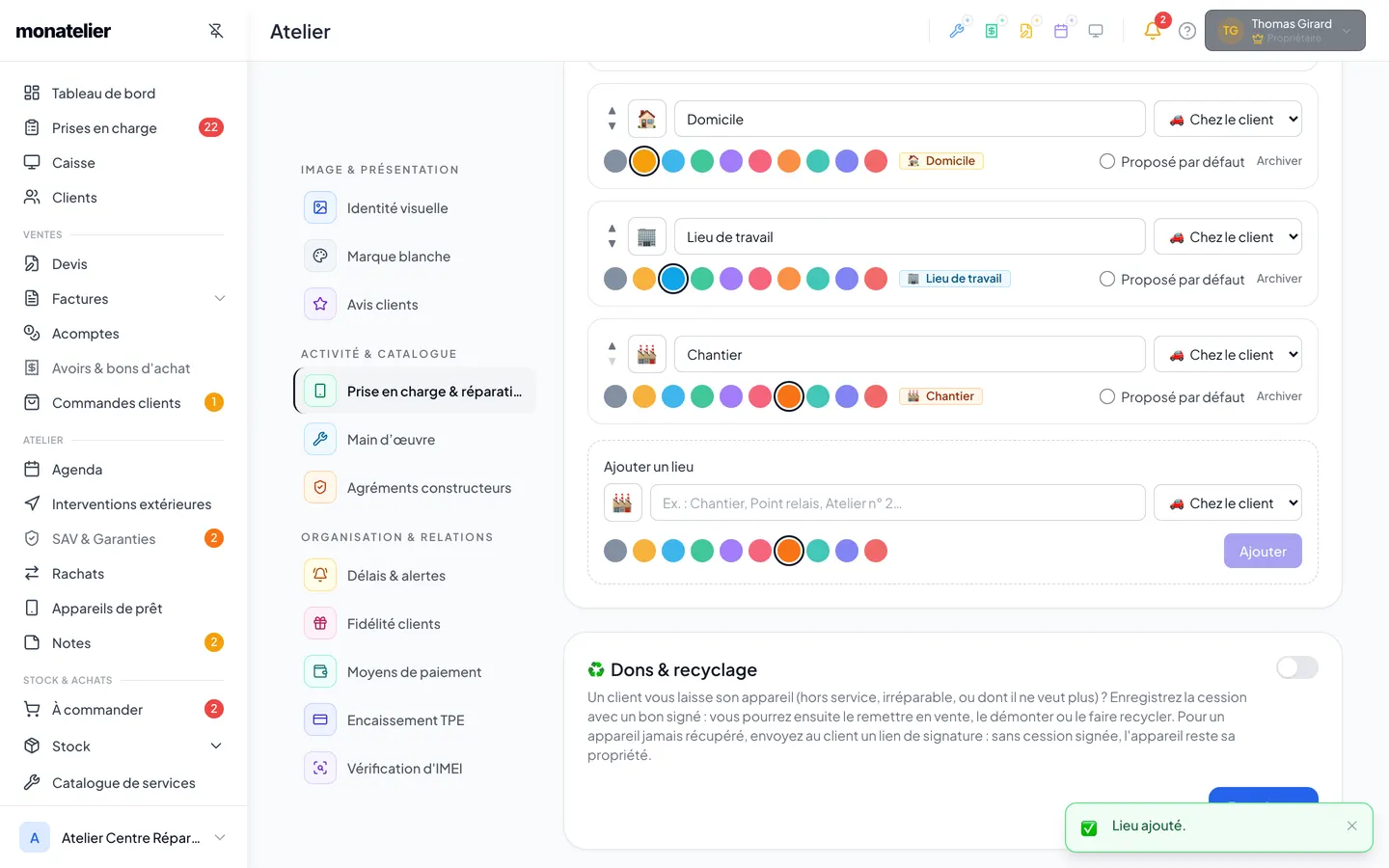Open the Caisse page
1389x868 pixels.
tap(123, 163)
